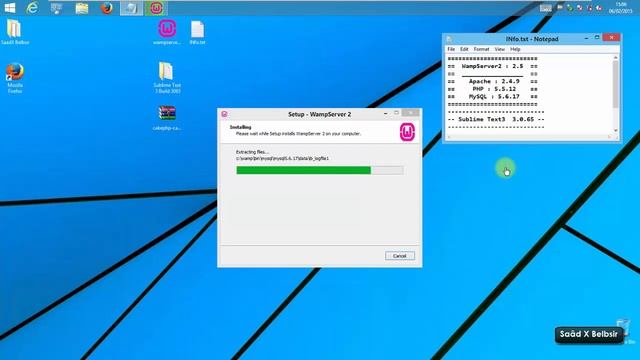Select the wampserver installer desktop icon
The width and height of the screenshot is (640, 360).
click(167, 32)
